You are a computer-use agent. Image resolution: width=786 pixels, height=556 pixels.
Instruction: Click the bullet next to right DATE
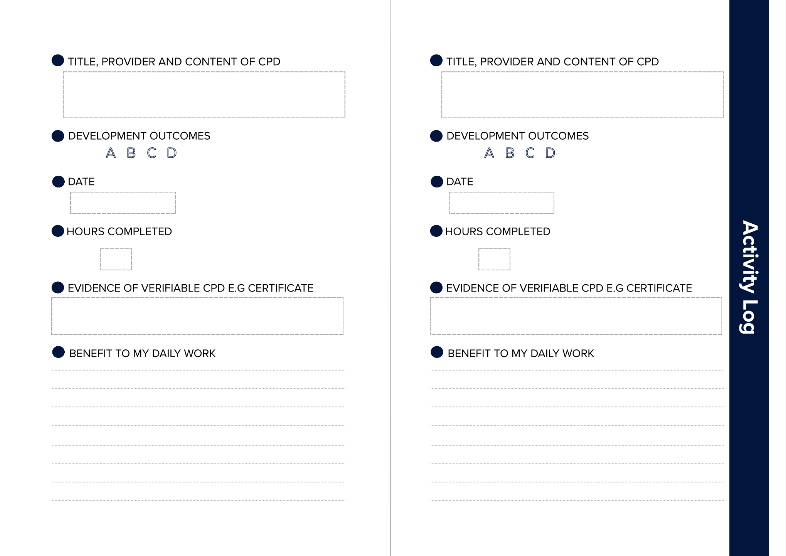click(437, 181)
